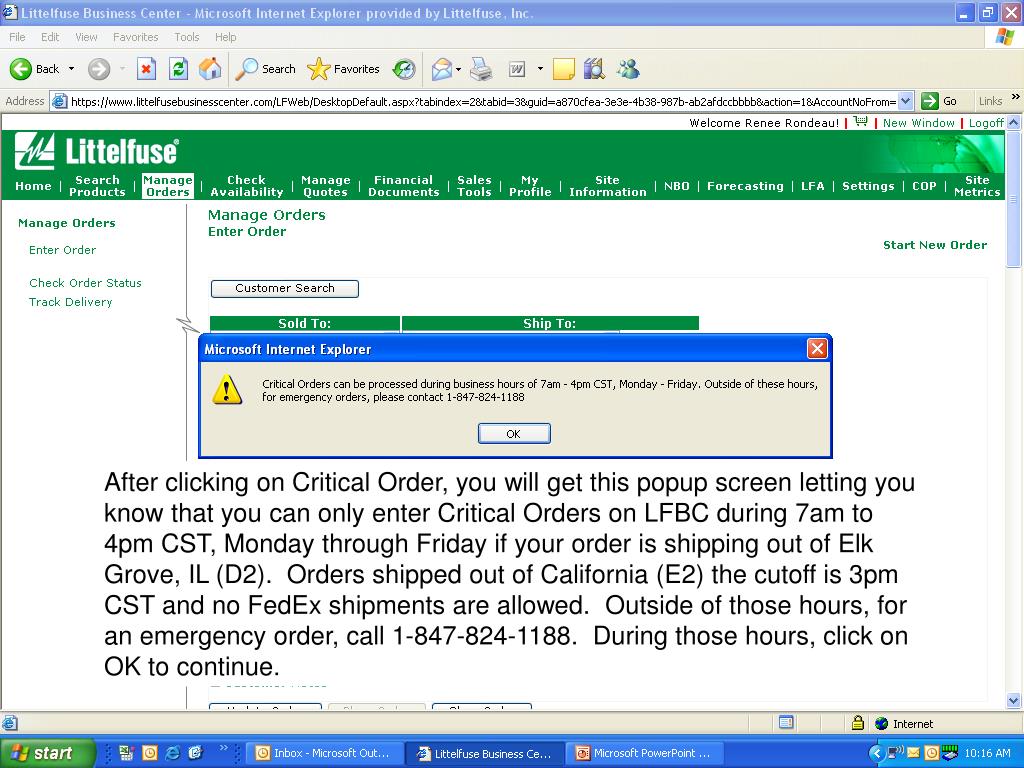Open the Search pane in the toolbar
1024x768 pixels.
[265, 69]
